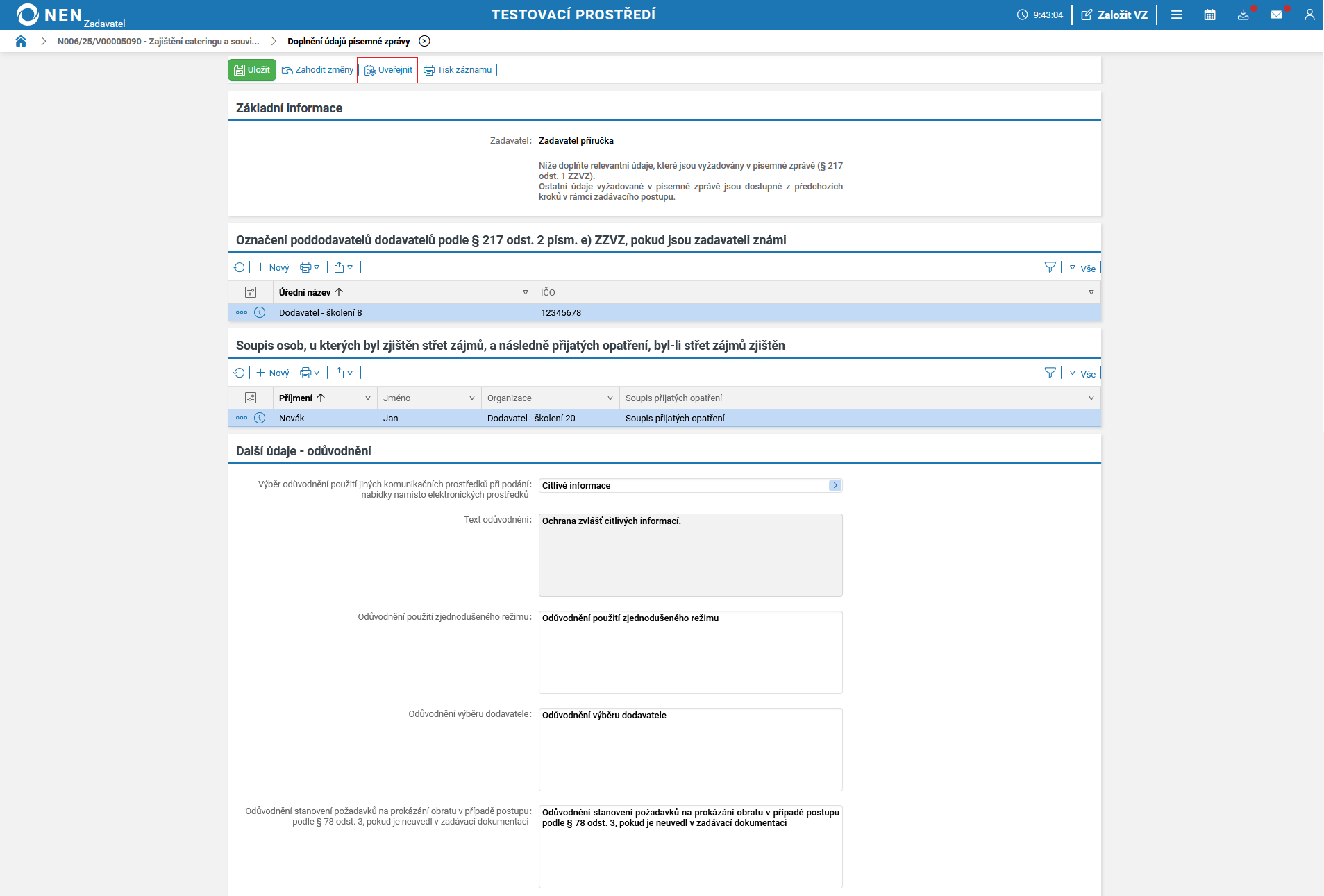Go to home via house icon
This screenshot has width=1324, height=896.
(x=21, y=41)
